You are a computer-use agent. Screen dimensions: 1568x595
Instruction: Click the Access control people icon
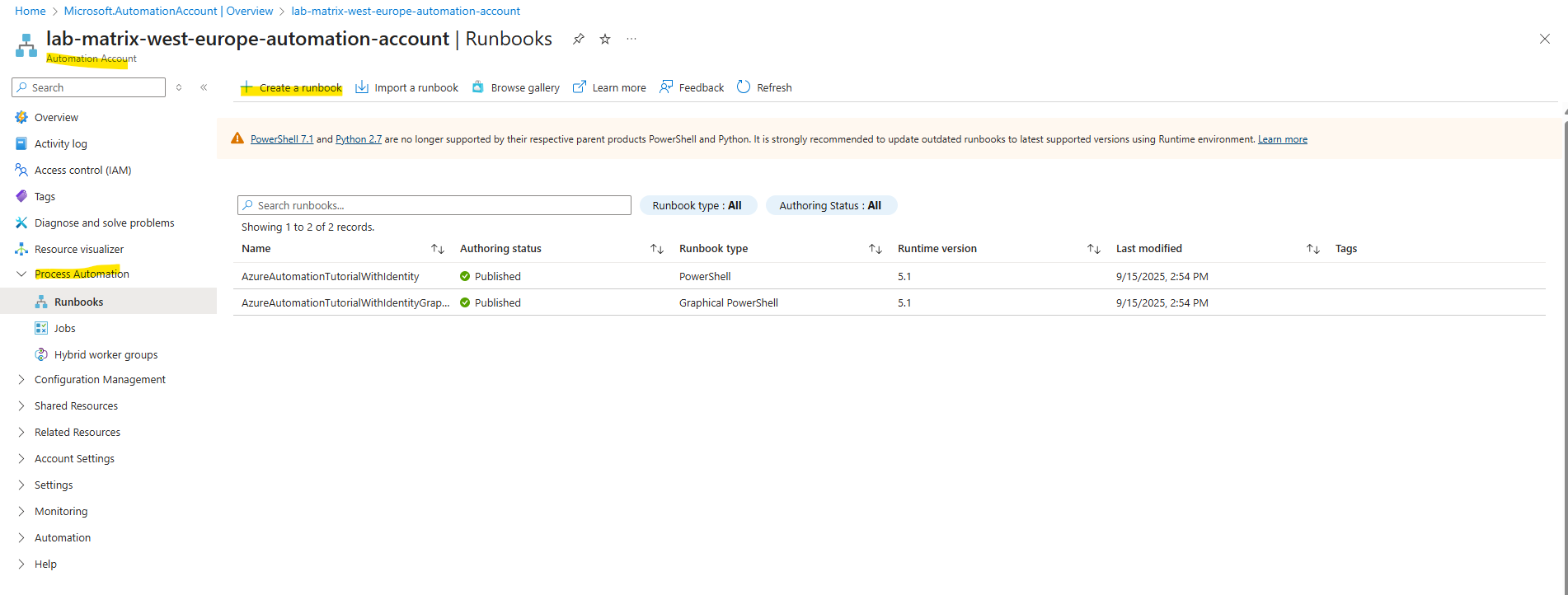point(21,170)
